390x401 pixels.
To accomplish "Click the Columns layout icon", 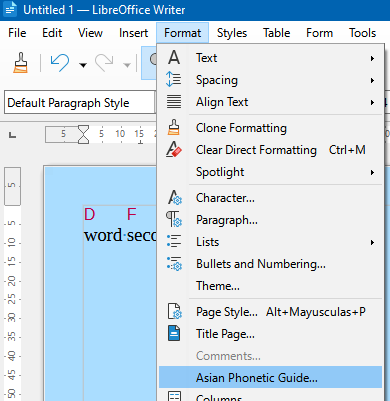I will (174, 396).
